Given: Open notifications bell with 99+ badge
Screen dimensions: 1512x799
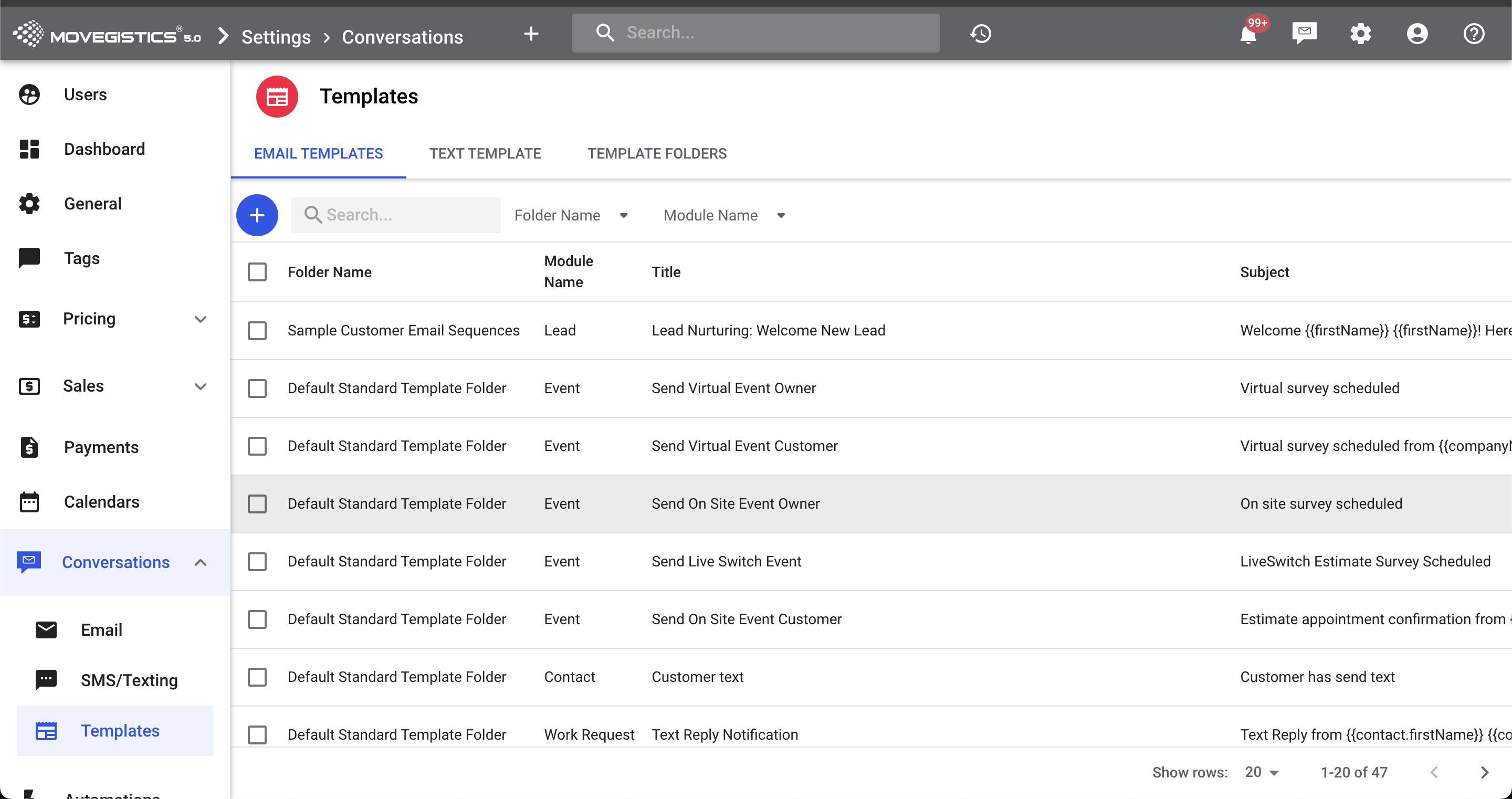Looking at the screenshot, I should pos(1248,34).
